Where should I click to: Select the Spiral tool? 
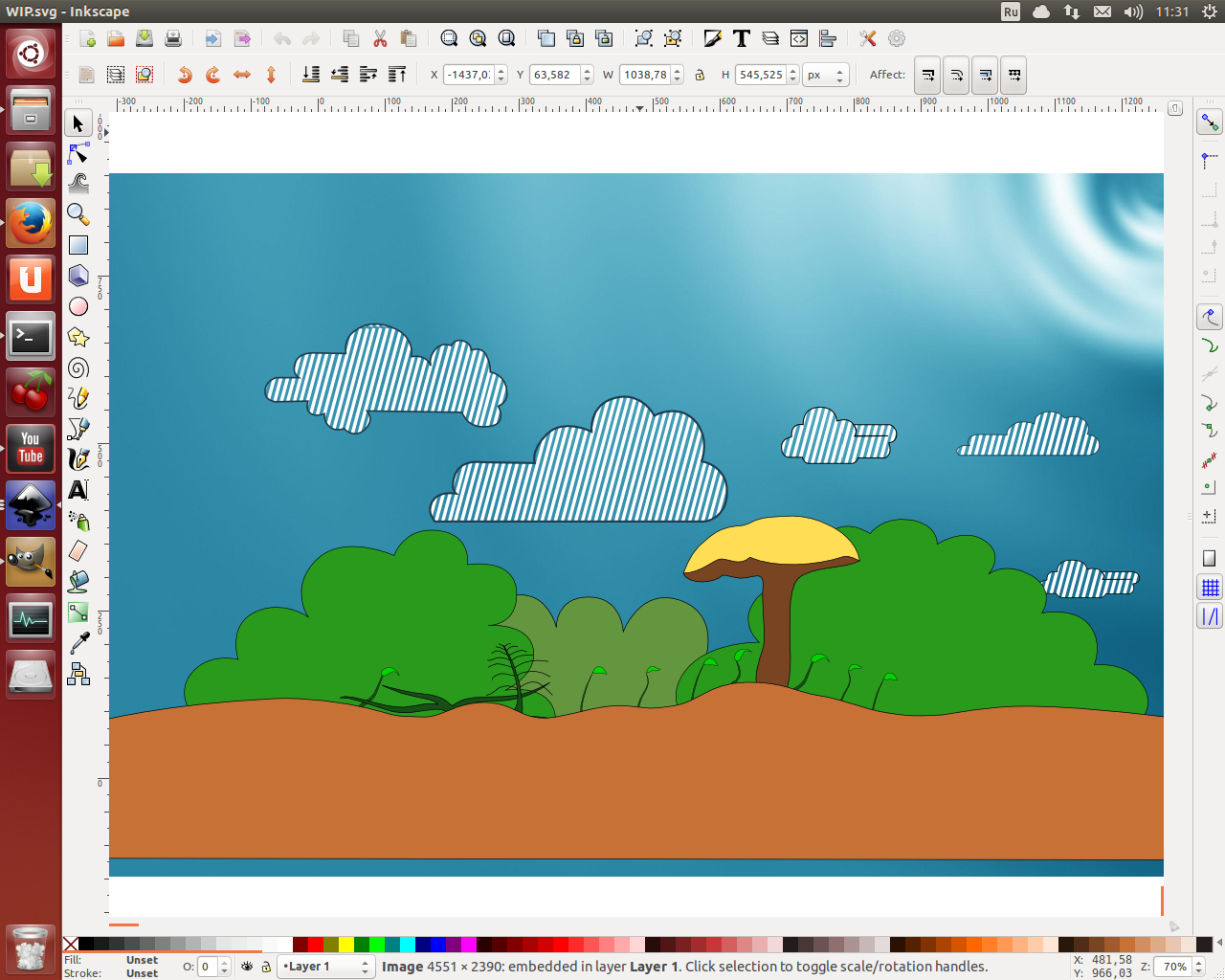[78, 367]
